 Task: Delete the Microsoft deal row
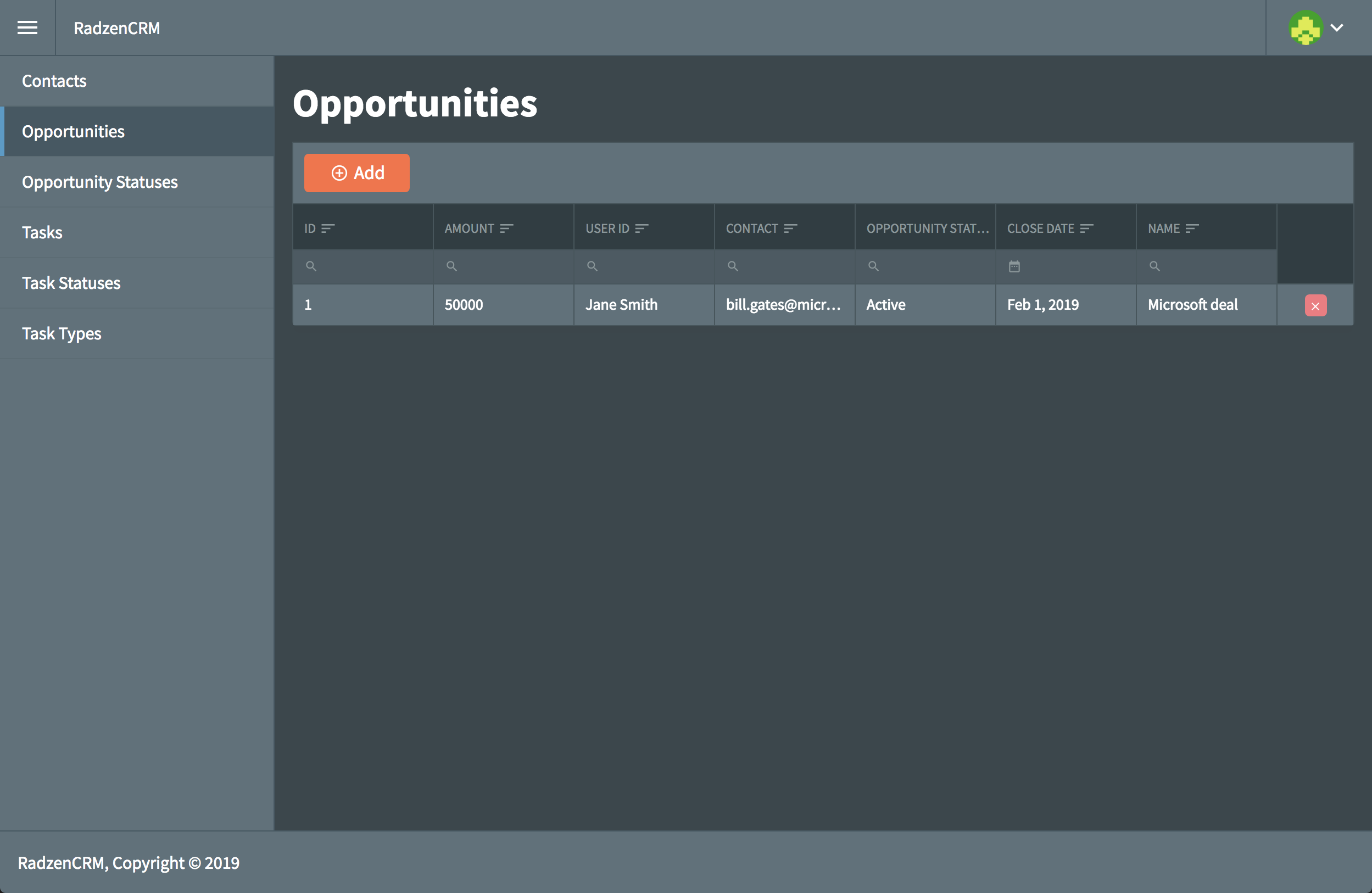pos(1315,305)
